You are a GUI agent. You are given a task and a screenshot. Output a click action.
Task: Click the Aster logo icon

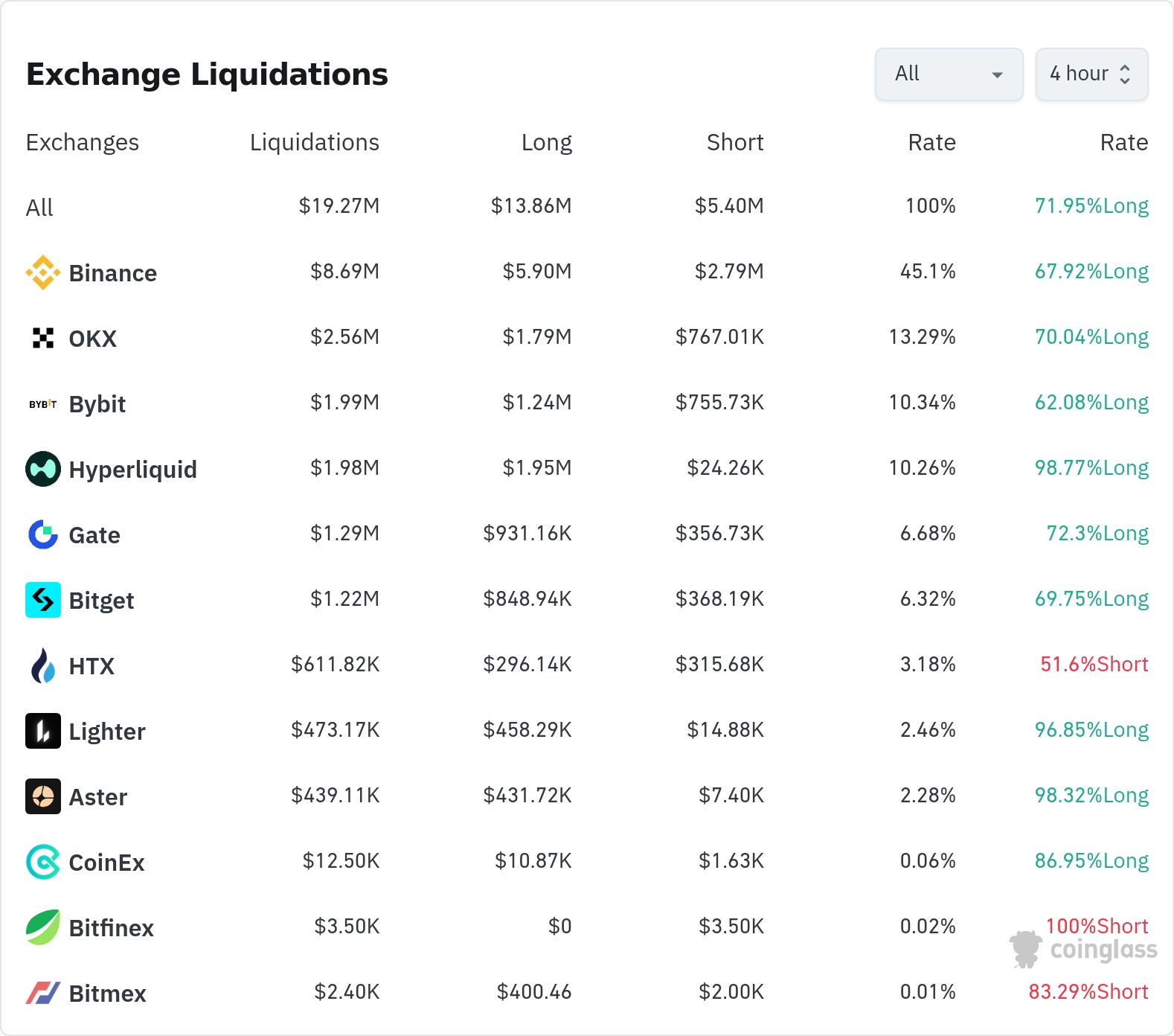[x=43, y=796]
